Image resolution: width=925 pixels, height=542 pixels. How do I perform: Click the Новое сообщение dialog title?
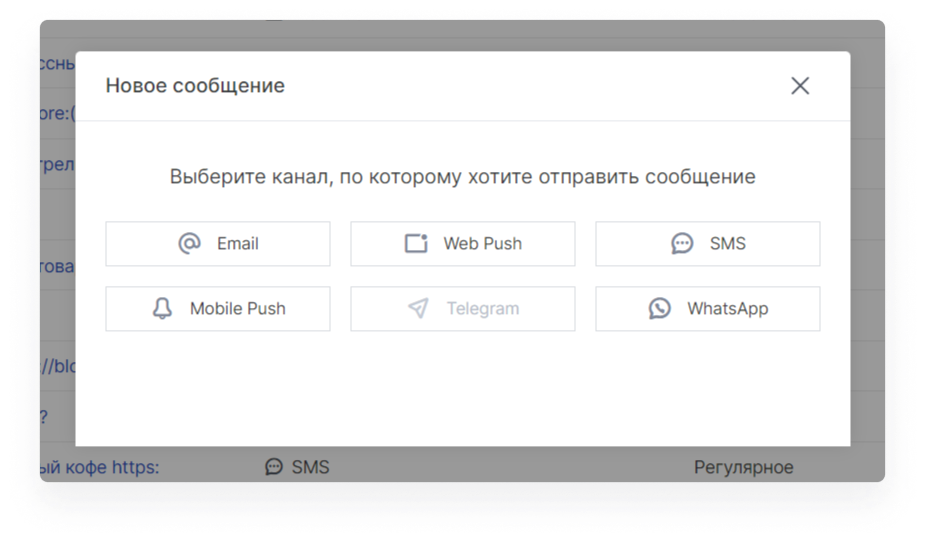pyautogui.click(x=195, y=86)
